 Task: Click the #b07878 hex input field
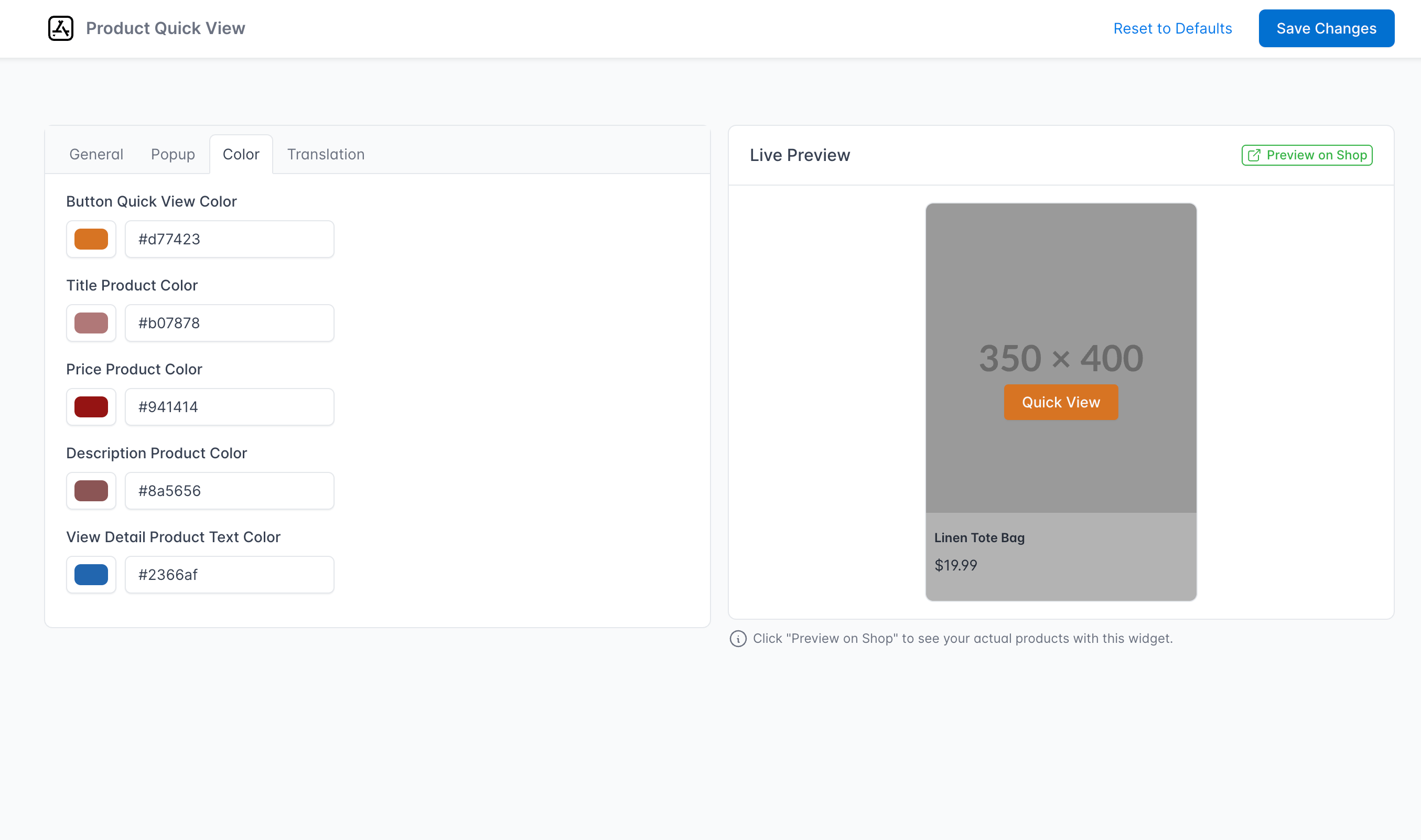[x=230, y=322]
